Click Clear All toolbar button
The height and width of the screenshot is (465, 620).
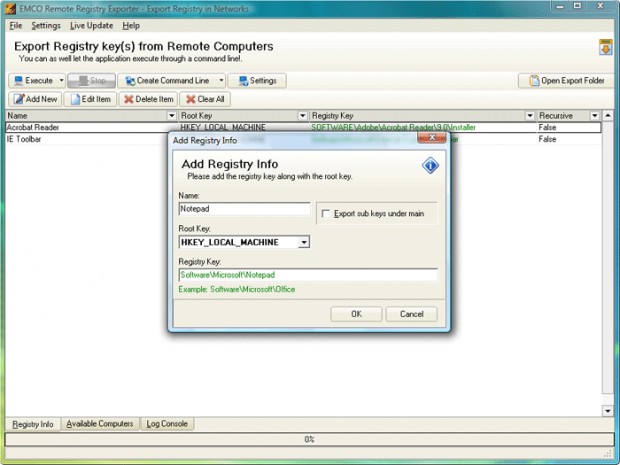coord(205,99)
